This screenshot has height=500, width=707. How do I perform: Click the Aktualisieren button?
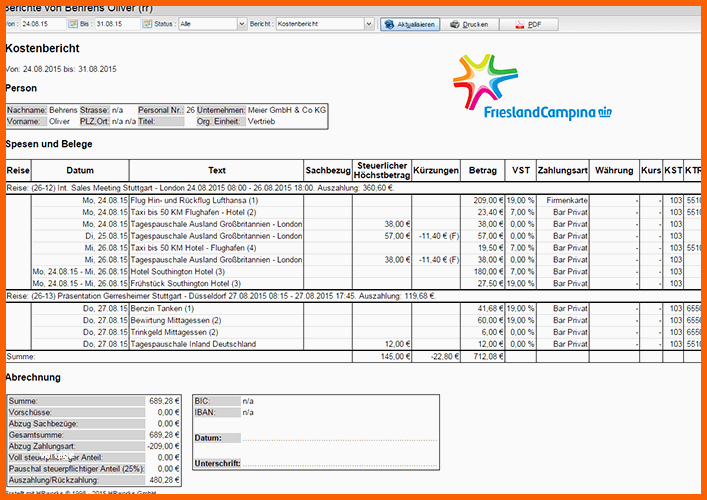[x=410, y=24]
